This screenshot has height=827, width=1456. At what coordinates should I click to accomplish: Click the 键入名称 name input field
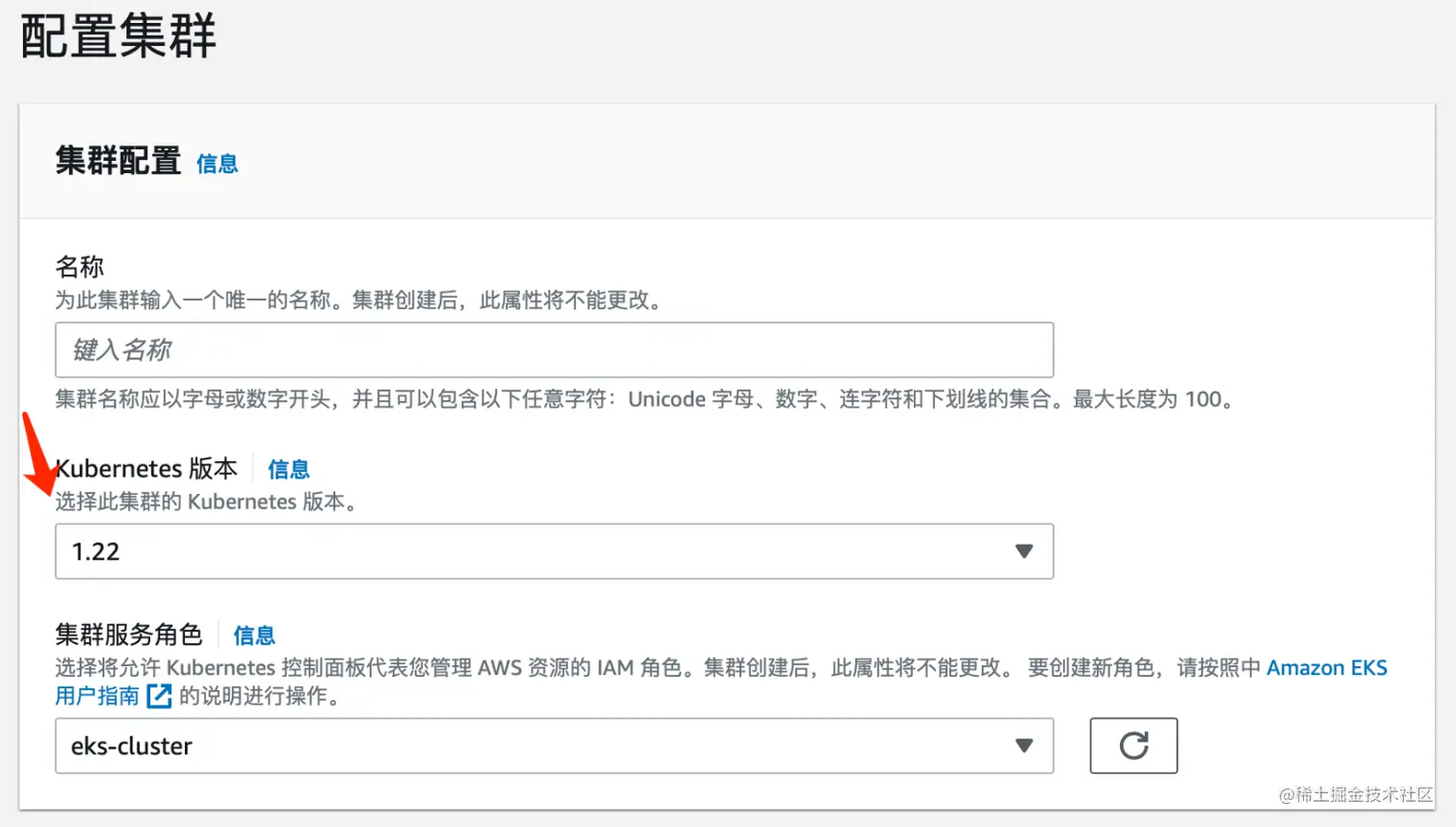point(554,351)
